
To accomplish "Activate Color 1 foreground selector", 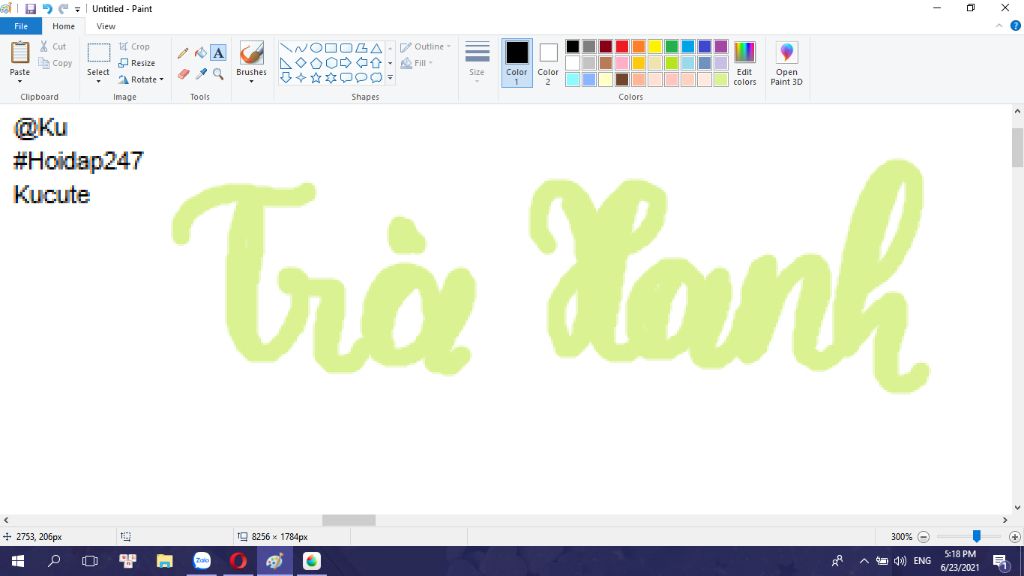I will [517, 63].
